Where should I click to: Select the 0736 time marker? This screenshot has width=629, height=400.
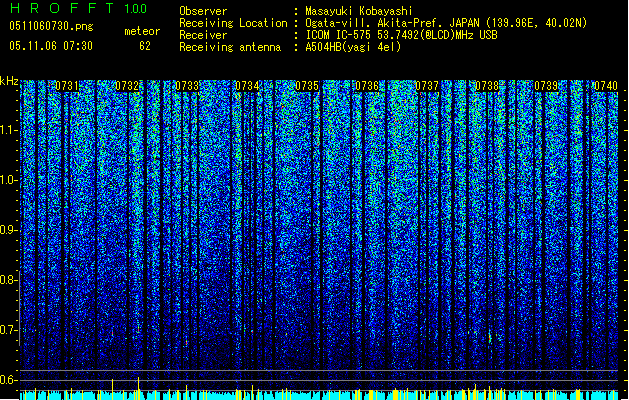[367, 86]
